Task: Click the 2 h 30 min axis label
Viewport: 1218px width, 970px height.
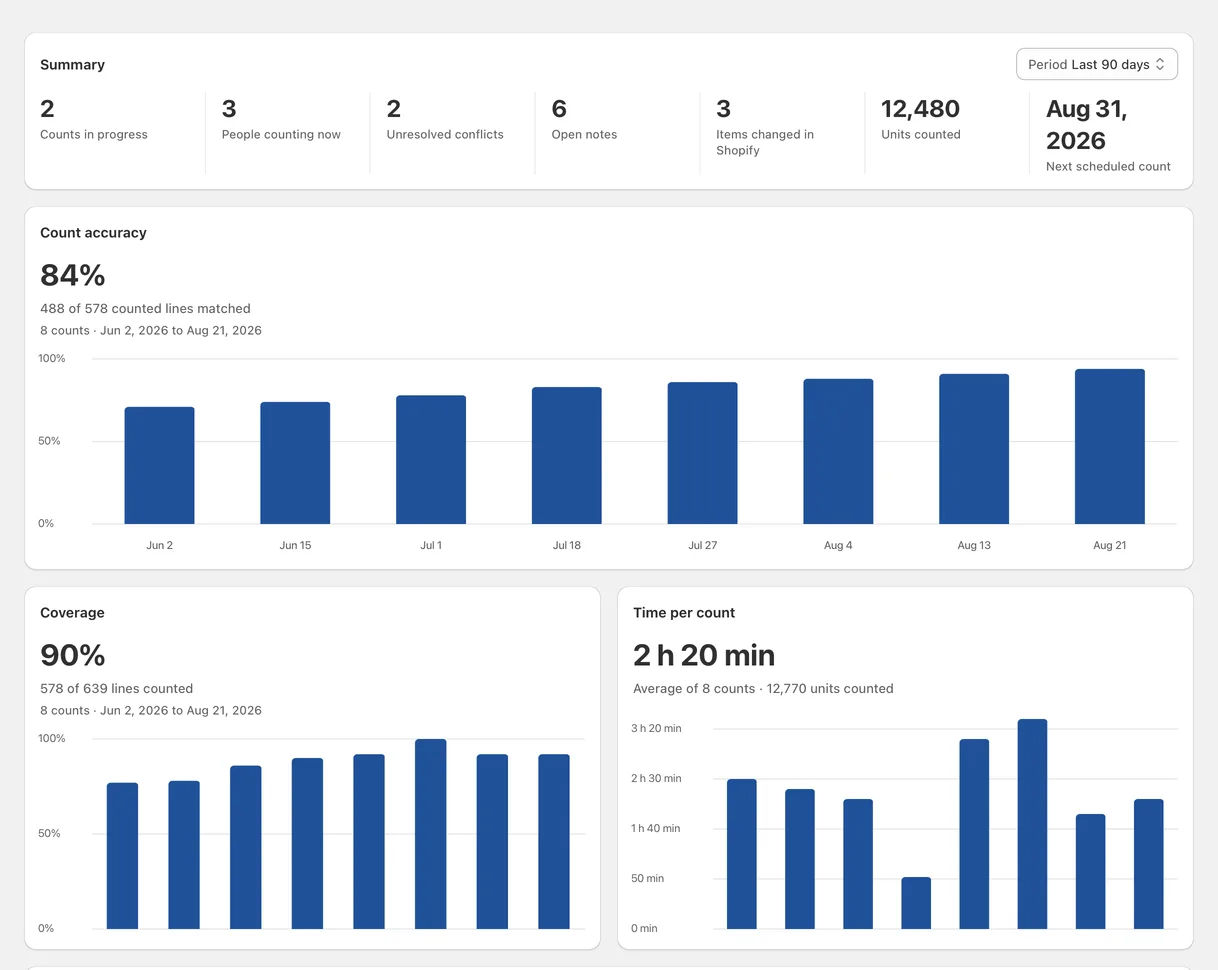Action: click(x=656, y=778)
